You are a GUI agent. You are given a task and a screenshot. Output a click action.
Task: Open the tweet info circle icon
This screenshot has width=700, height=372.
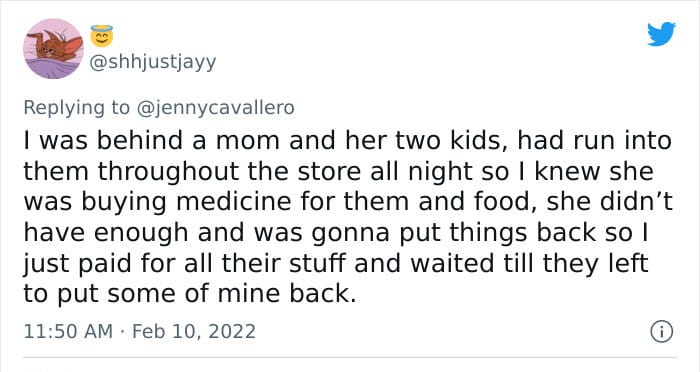(x=662, y=332)
